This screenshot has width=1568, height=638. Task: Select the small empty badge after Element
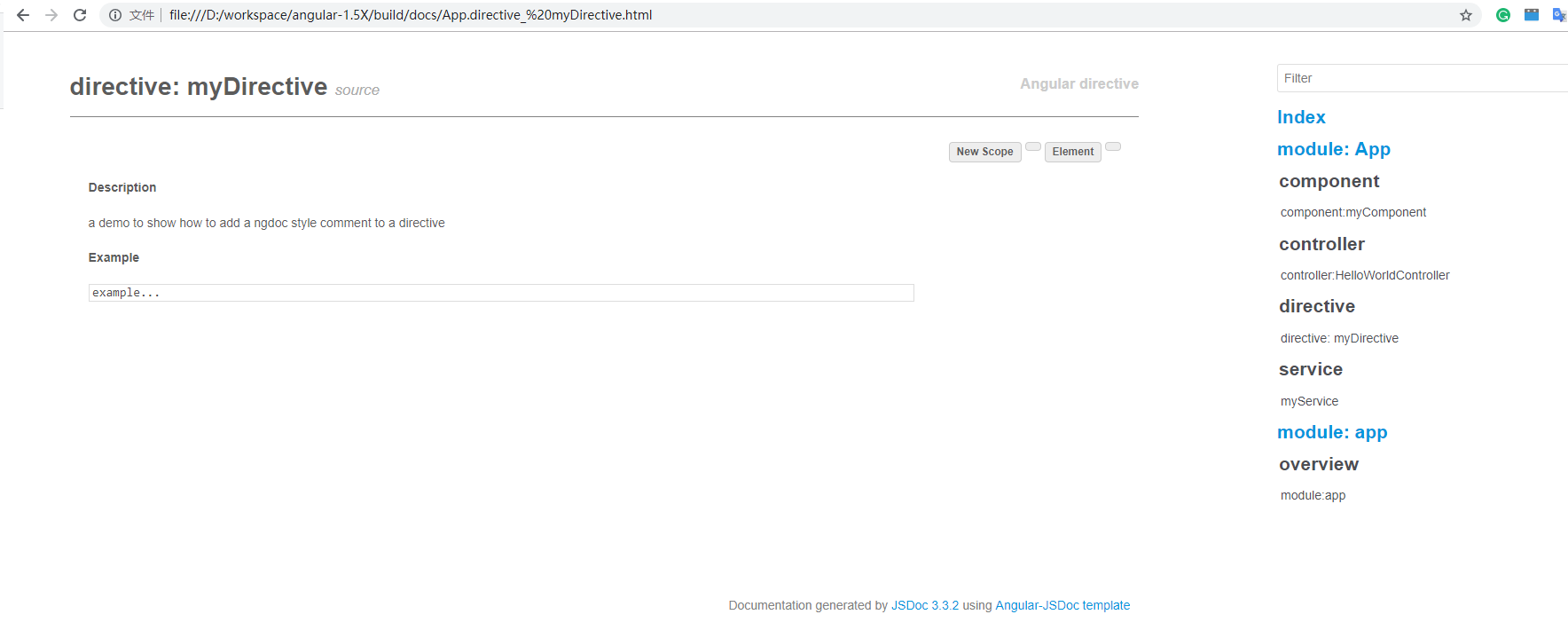pyautogui.click(x=1113, y=146)
